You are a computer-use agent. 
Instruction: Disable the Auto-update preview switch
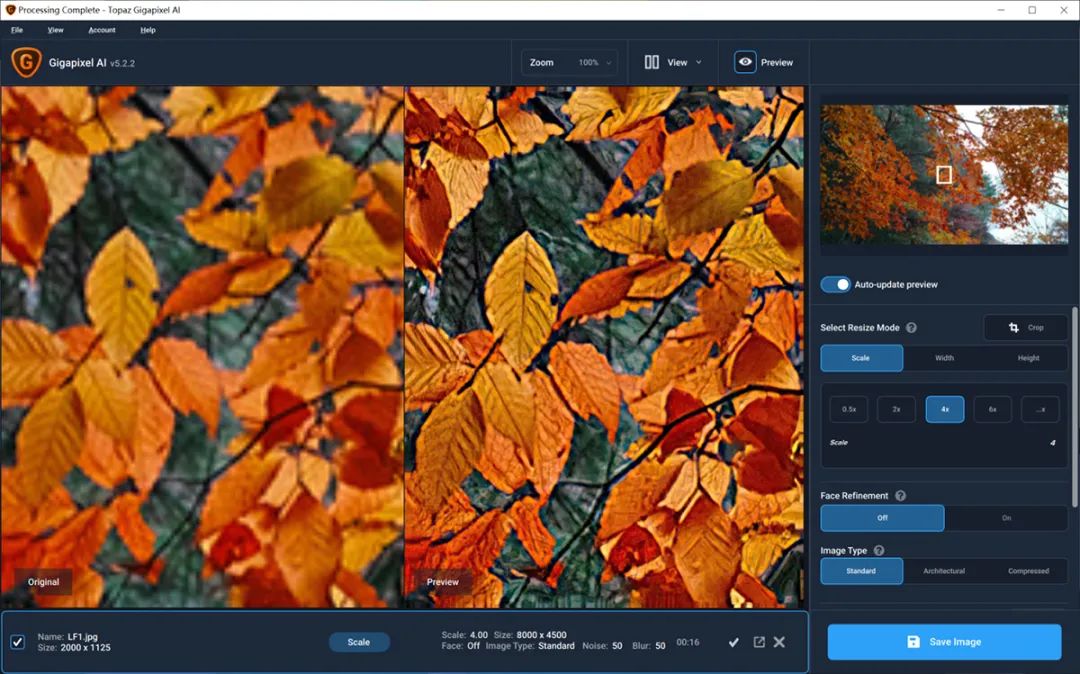[835, 285]
